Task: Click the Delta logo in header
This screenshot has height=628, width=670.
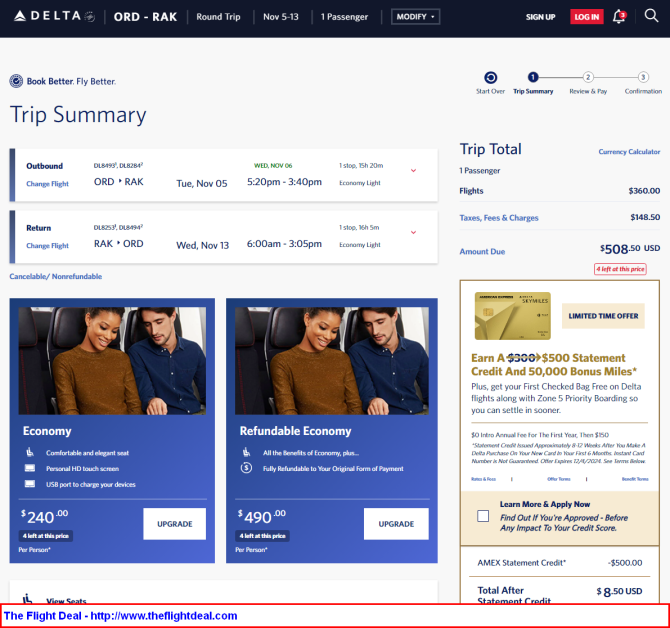Action: click(x=54, y=16)
